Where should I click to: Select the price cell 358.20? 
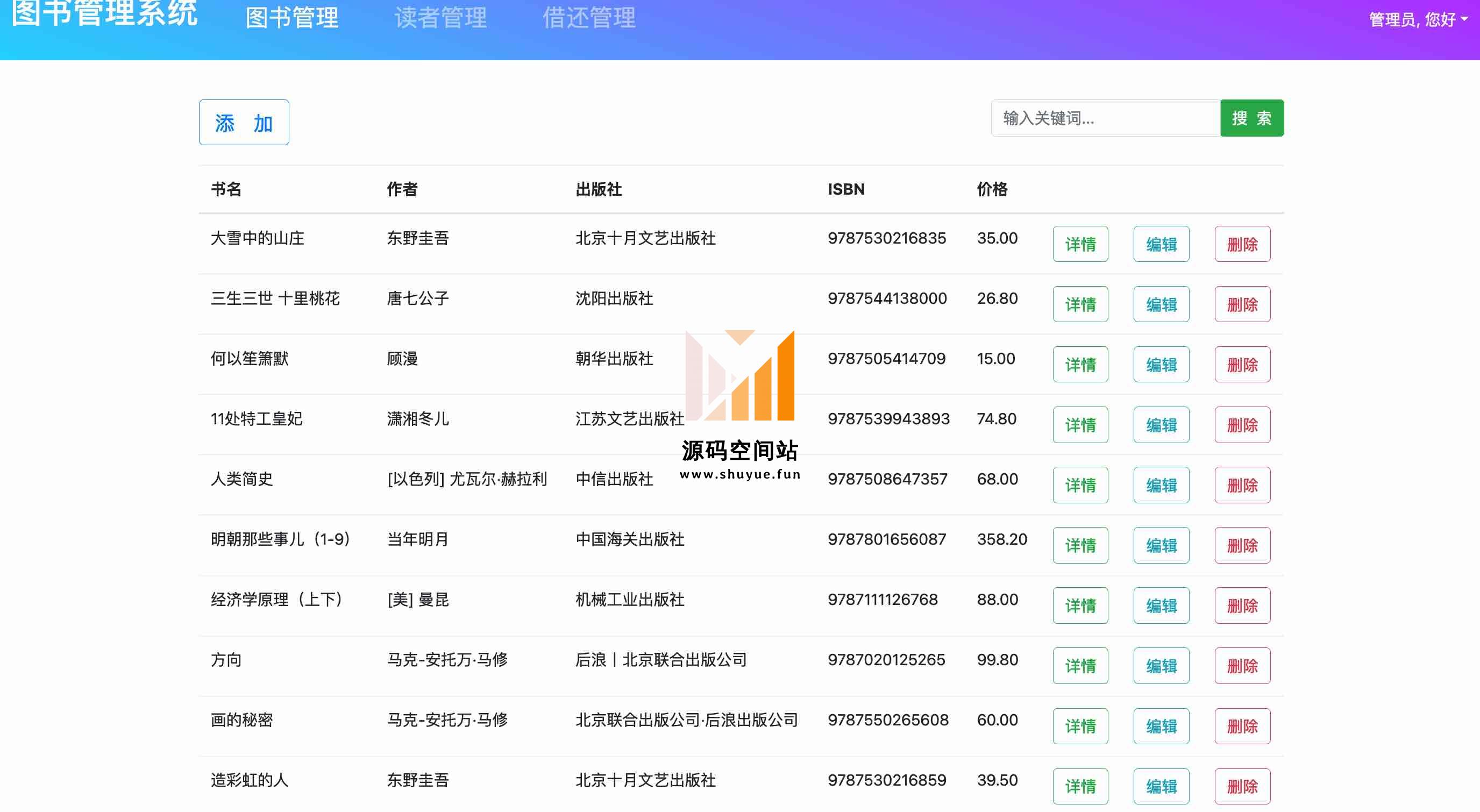coord(1002,539)
